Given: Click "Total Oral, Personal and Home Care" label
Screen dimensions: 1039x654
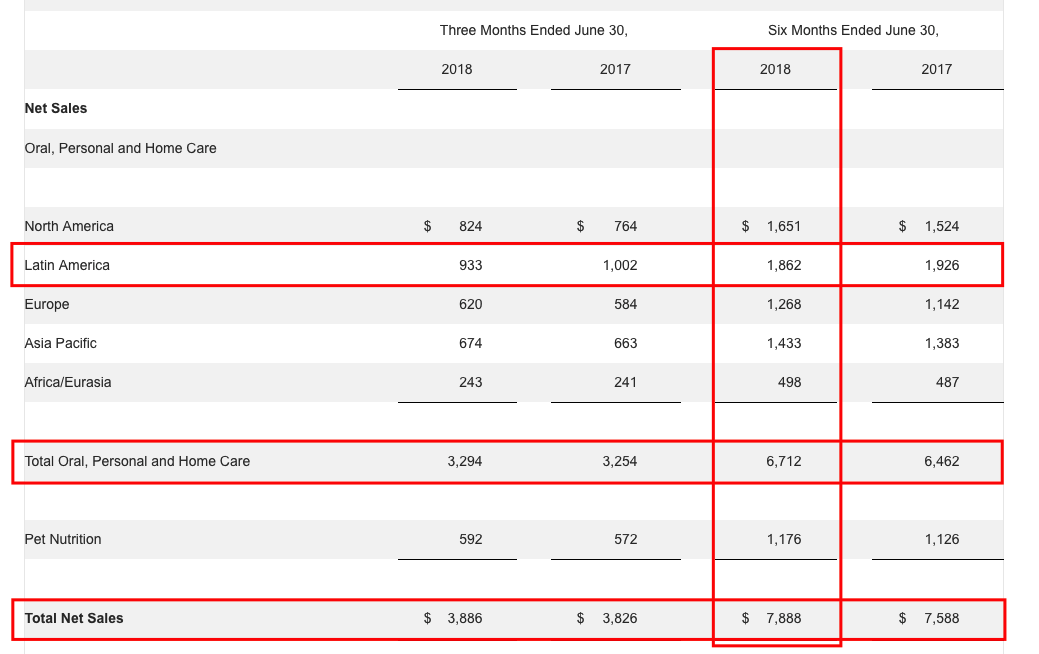Looking at the screenshot, I should point(137,461).
